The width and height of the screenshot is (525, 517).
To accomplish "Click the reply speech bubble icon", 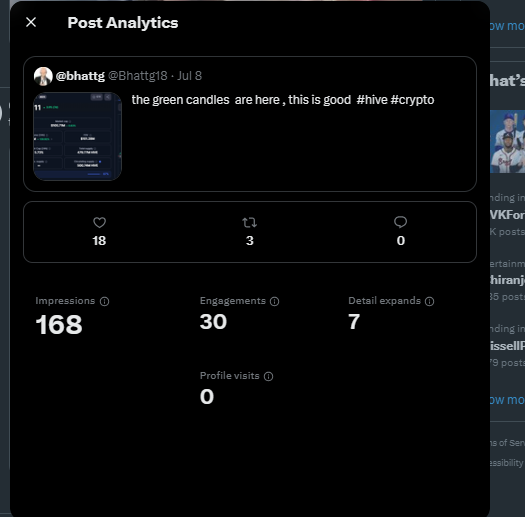I will click(400, 222).
